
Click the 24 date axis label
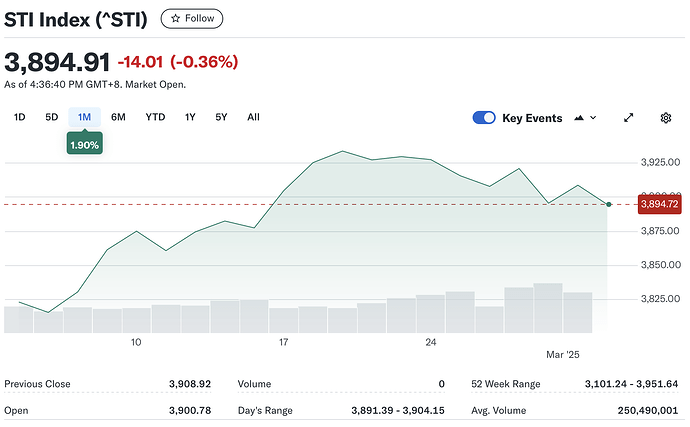[x=431, y=342]
